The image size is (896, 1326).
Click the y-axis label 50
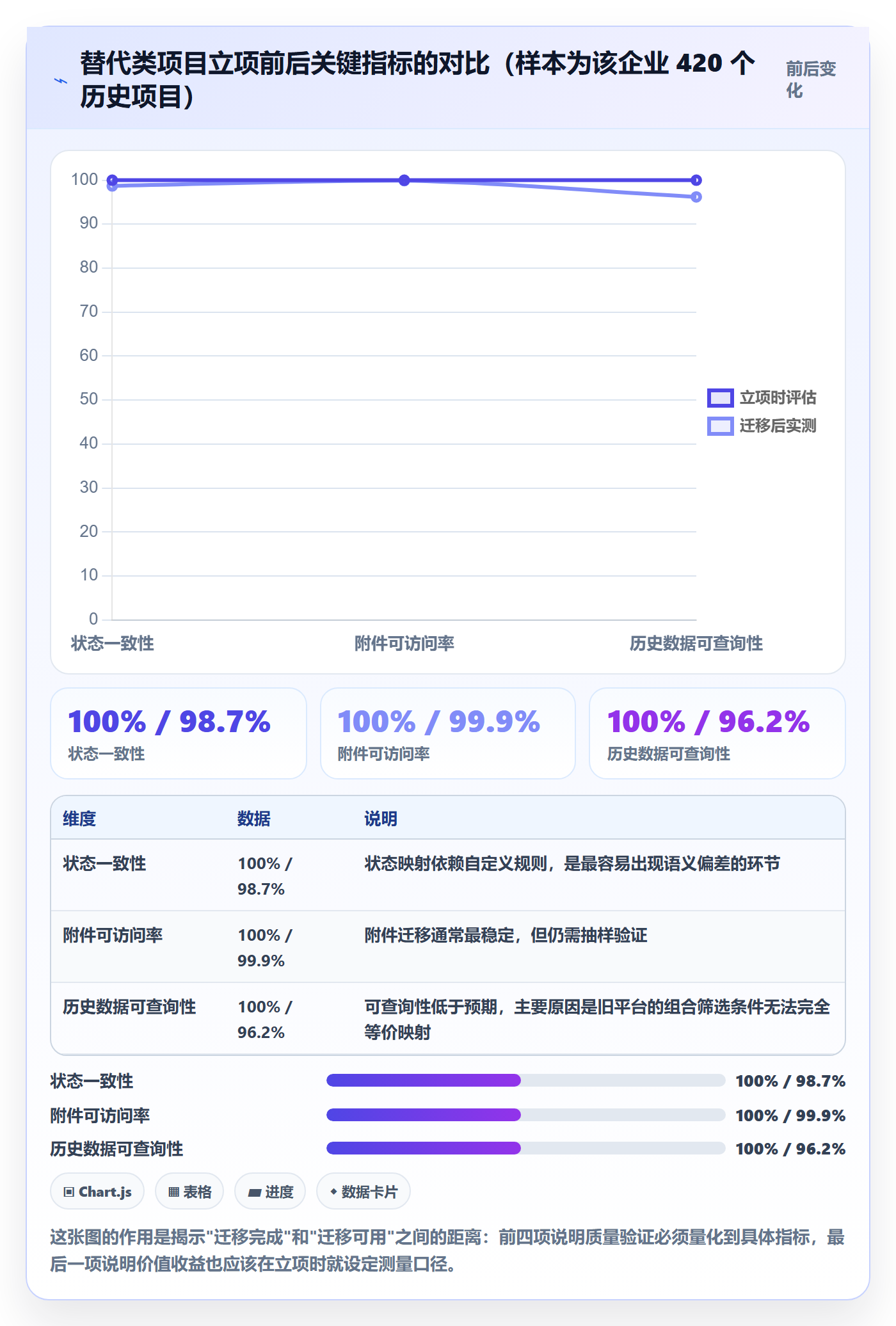[x=89, y=399]
